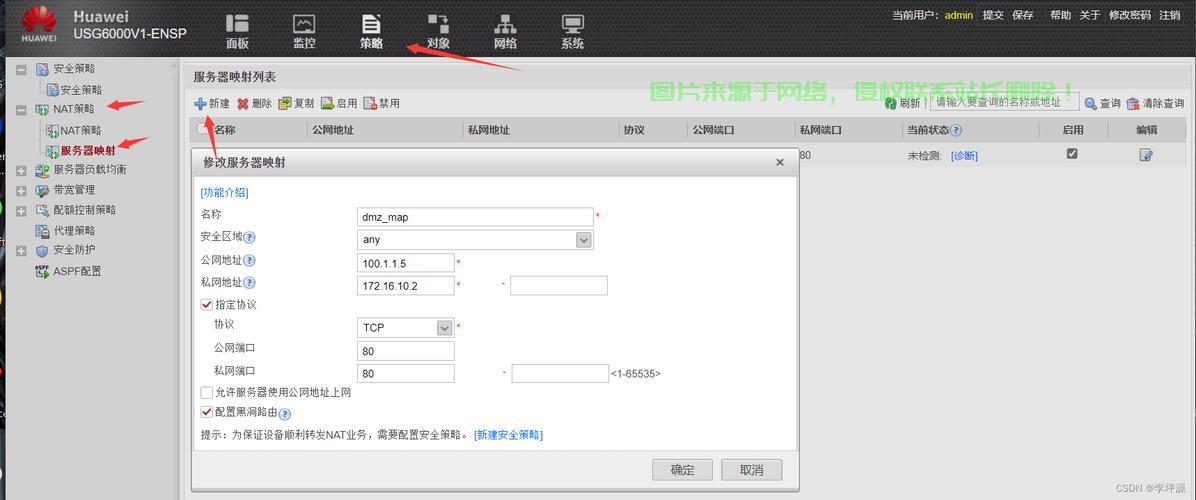
Task: Click 修改密码 change password link
Action: coord(1130,15)
